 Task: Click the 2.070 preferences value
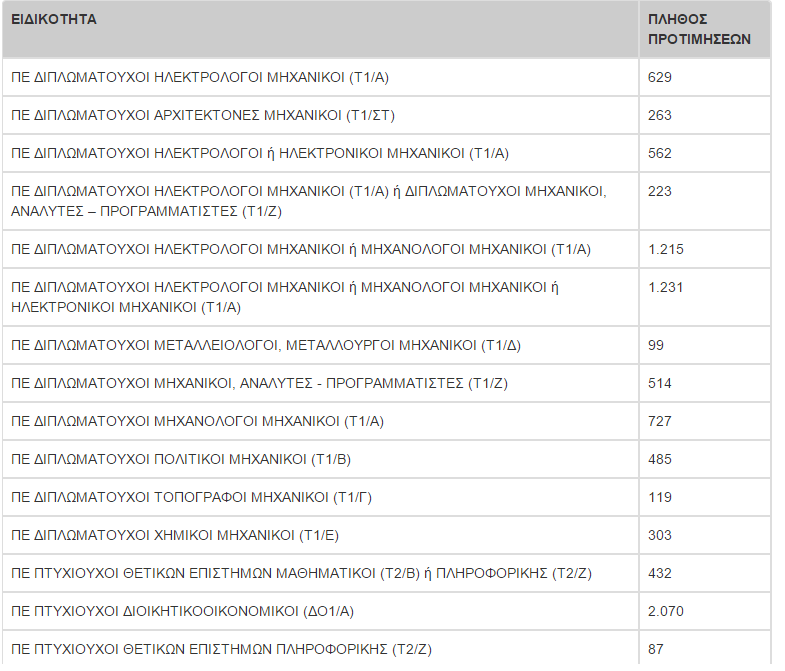(x=666, y=611)
